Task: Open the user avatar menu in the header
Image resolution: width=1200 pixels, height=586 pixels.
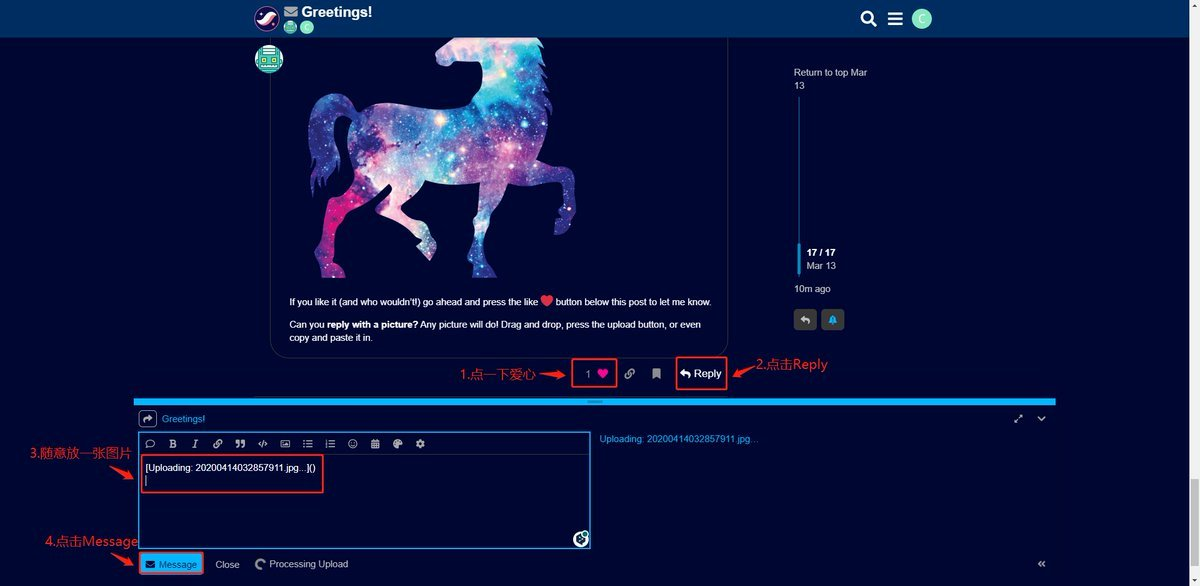Action: click(x=922, y=19)
